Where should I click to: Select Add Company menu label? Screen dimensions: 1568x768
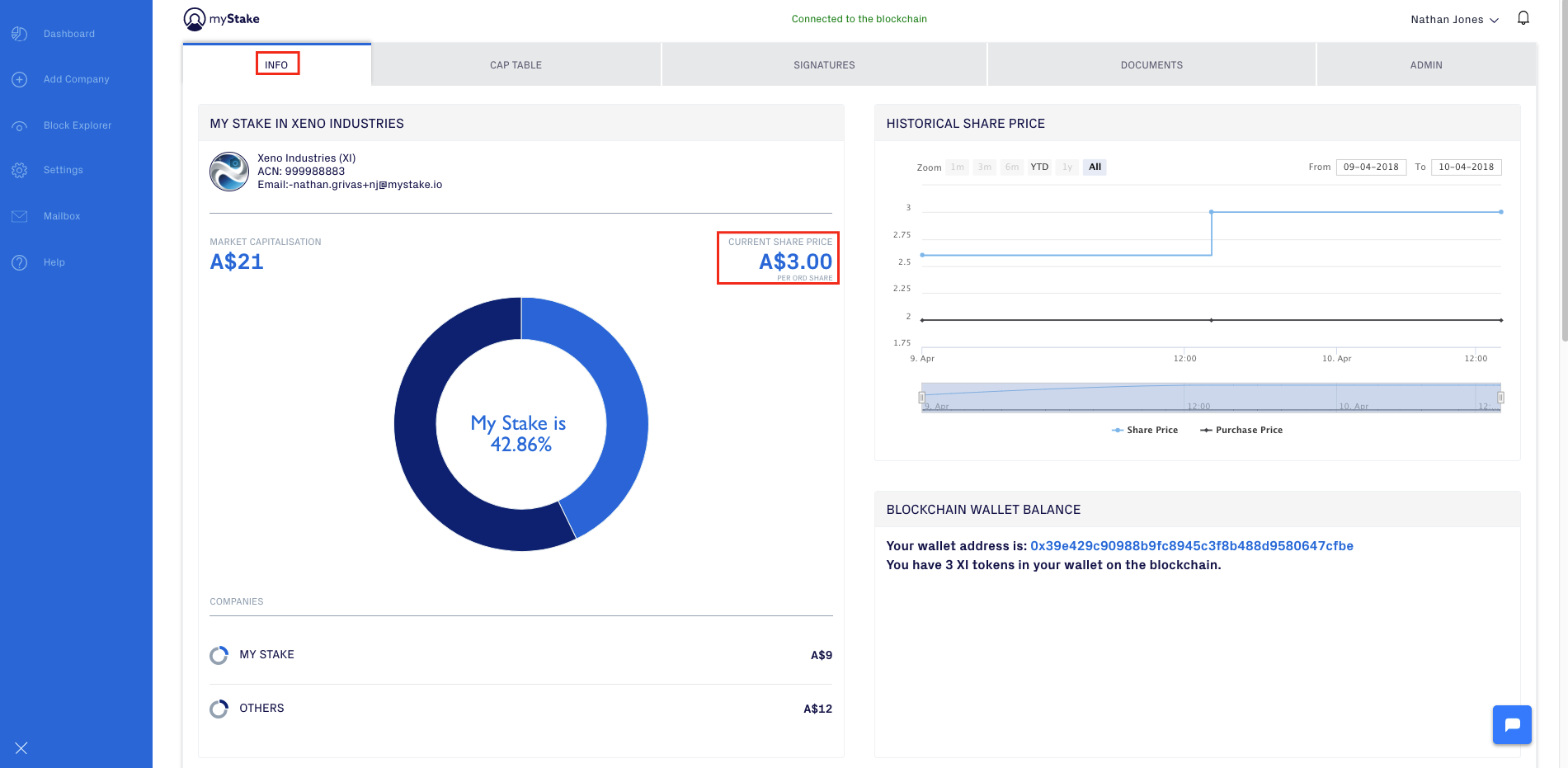tap(77, 79)
